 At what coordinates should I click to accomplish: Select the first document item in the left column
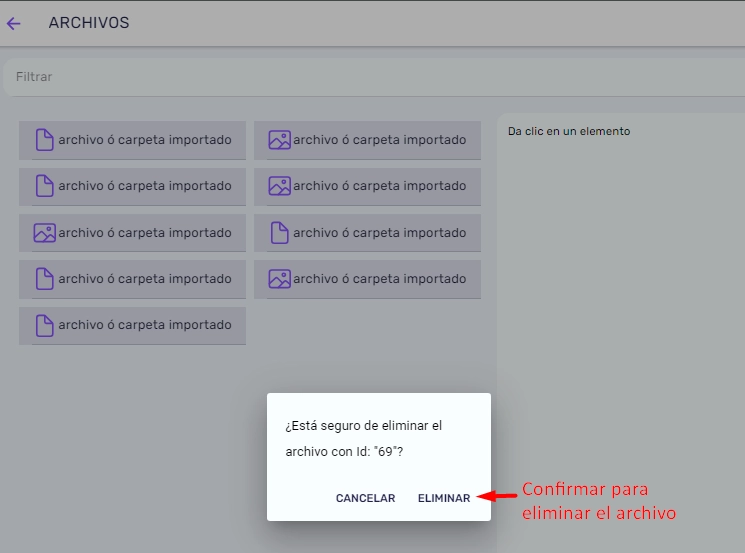click(132, 140)
